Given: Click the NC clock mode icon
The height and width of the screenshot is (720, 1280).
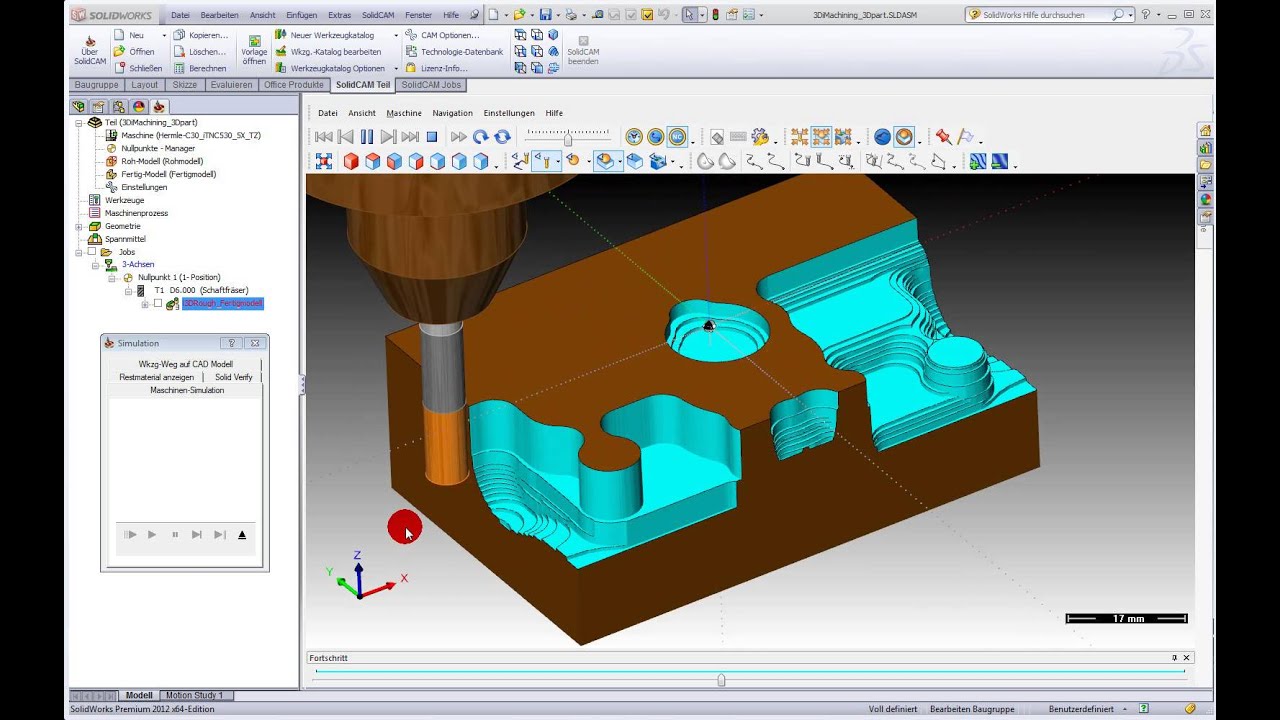Looking at the screenshot, I should coord(677,137).
